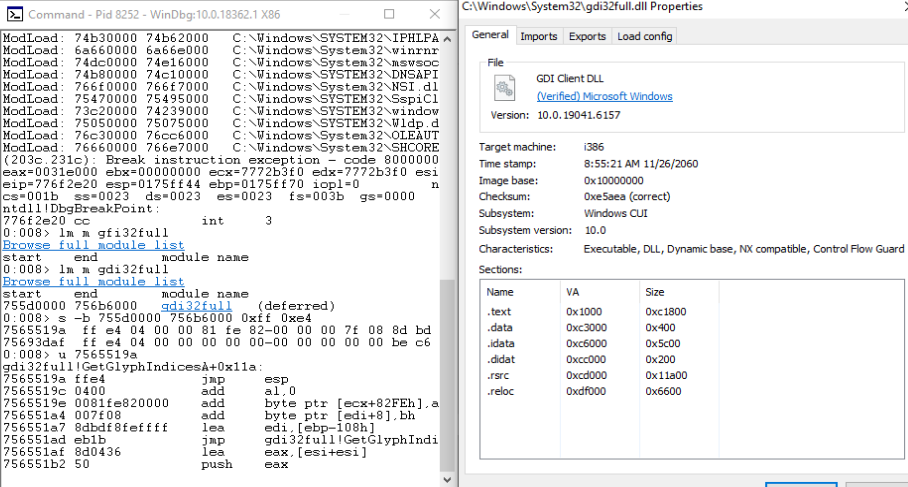Screen dimensions: 908x487
Task: Click the Command window scroll down arrow
Action: click(x=447, y=480)
